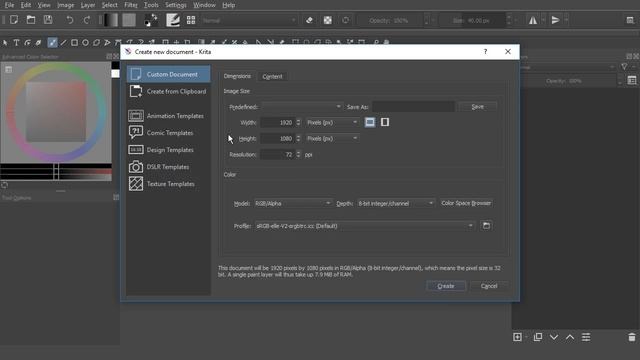This screenshot has height=360, width=640.
Task: Open the brush presets grid icon
Action: [191, 20]
